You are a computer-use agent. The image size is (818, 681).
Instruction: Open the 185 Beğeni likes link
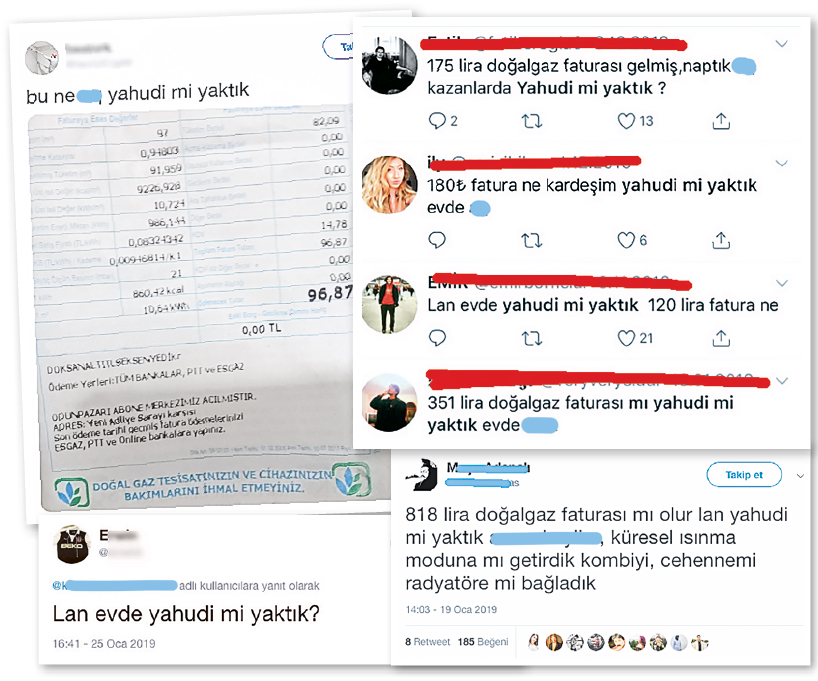pyautogui.click(x=483, y=642)
